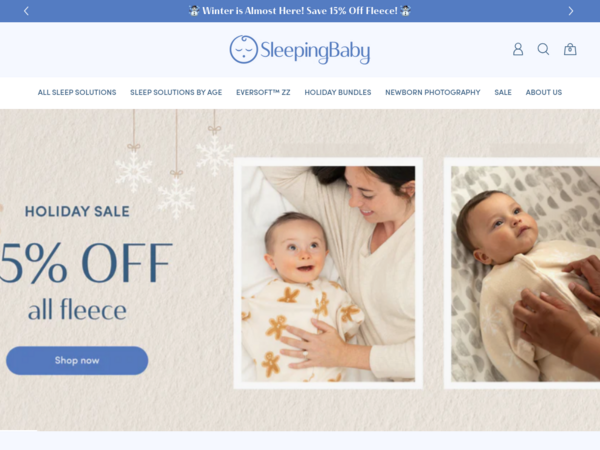Show previous announcement with left arrow
This screenshot has height=450, width=600.
point(26,11)
